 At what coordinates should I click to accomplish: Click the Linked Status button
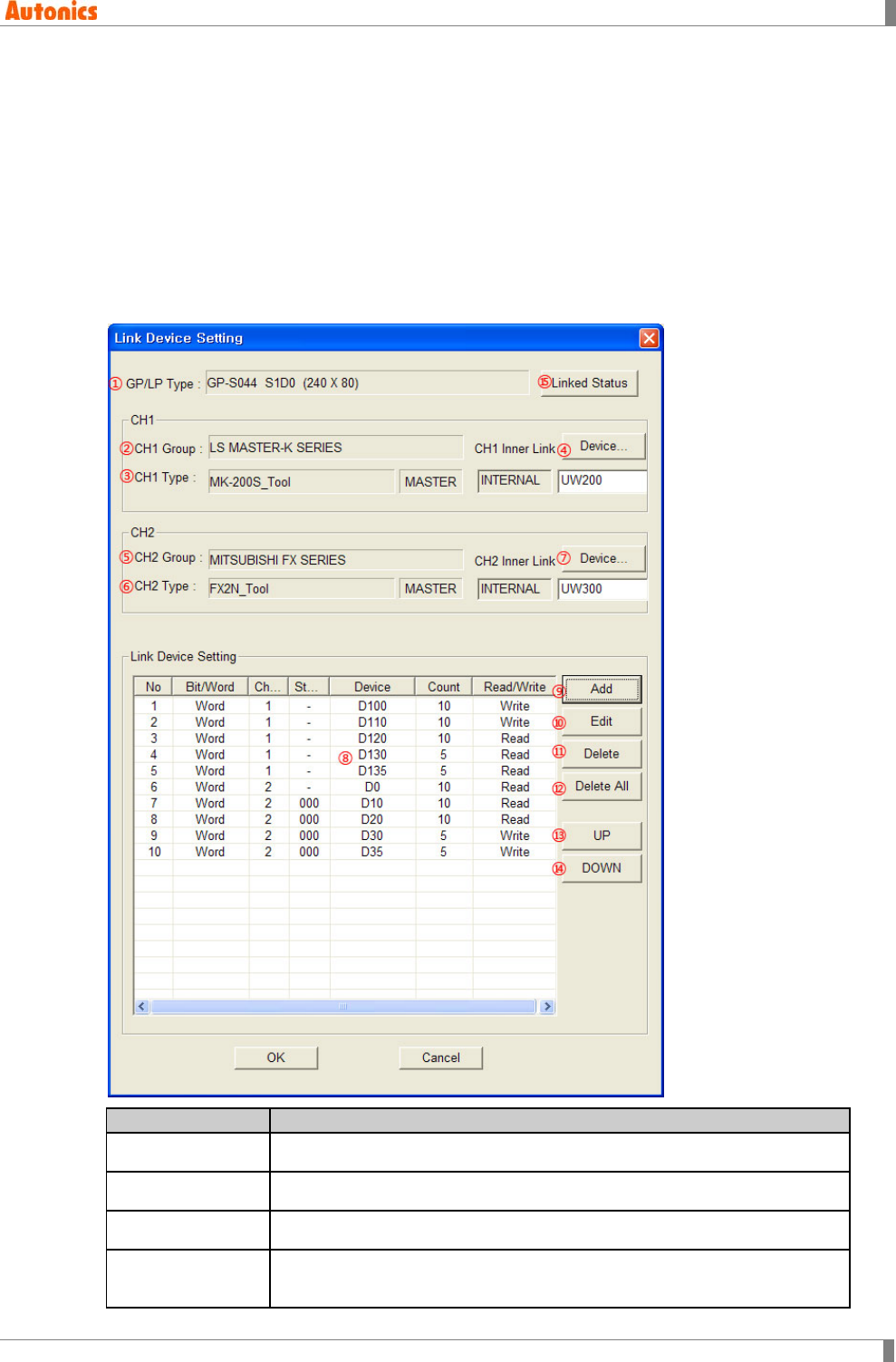(x=588, y=383)
